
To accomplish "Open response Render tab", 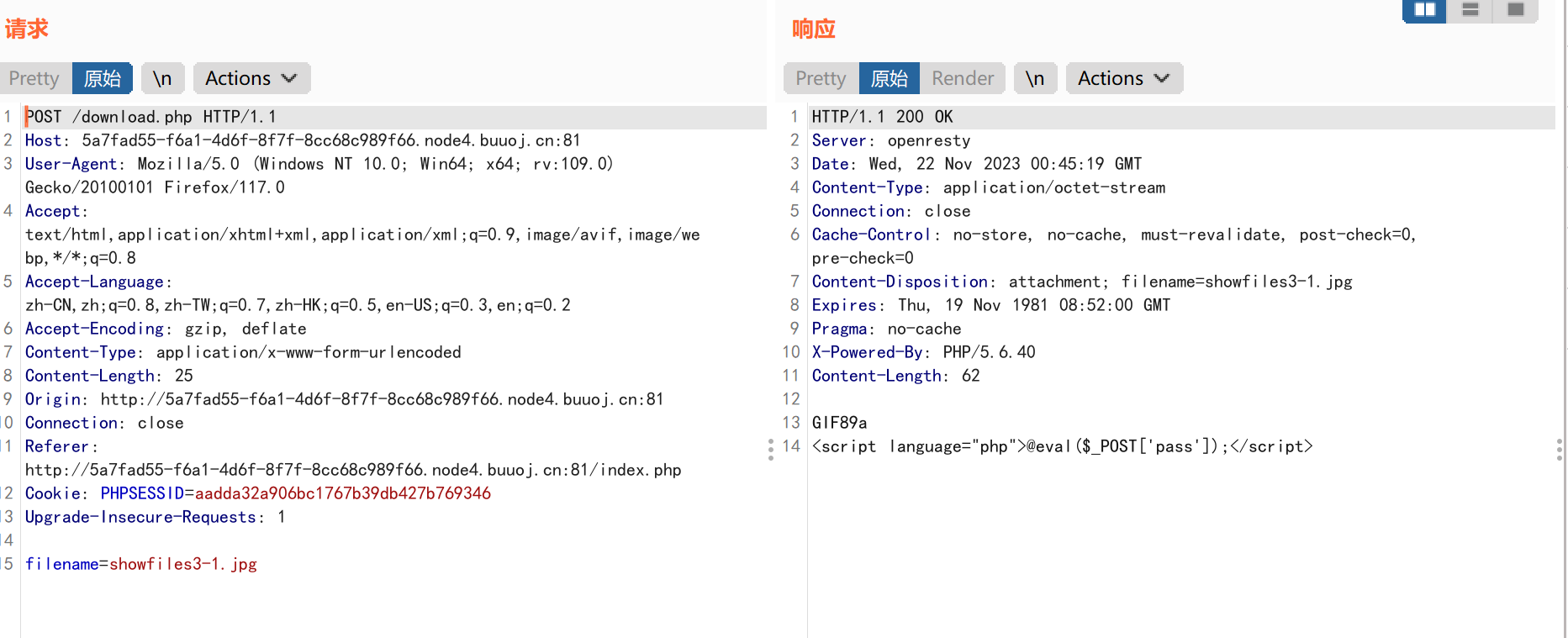I will [x=963, y=78].
